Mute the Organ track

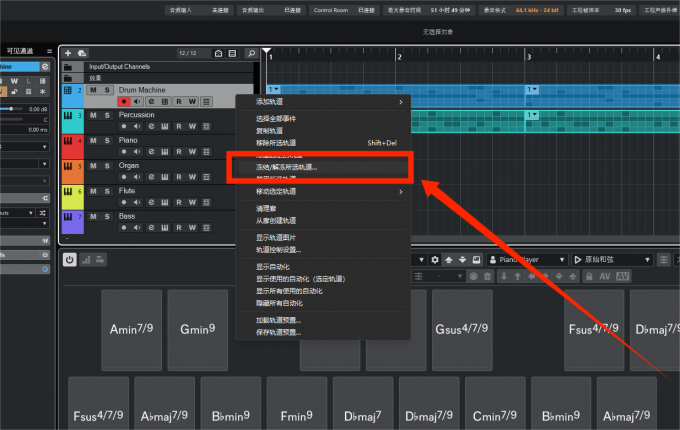[93, 166]
